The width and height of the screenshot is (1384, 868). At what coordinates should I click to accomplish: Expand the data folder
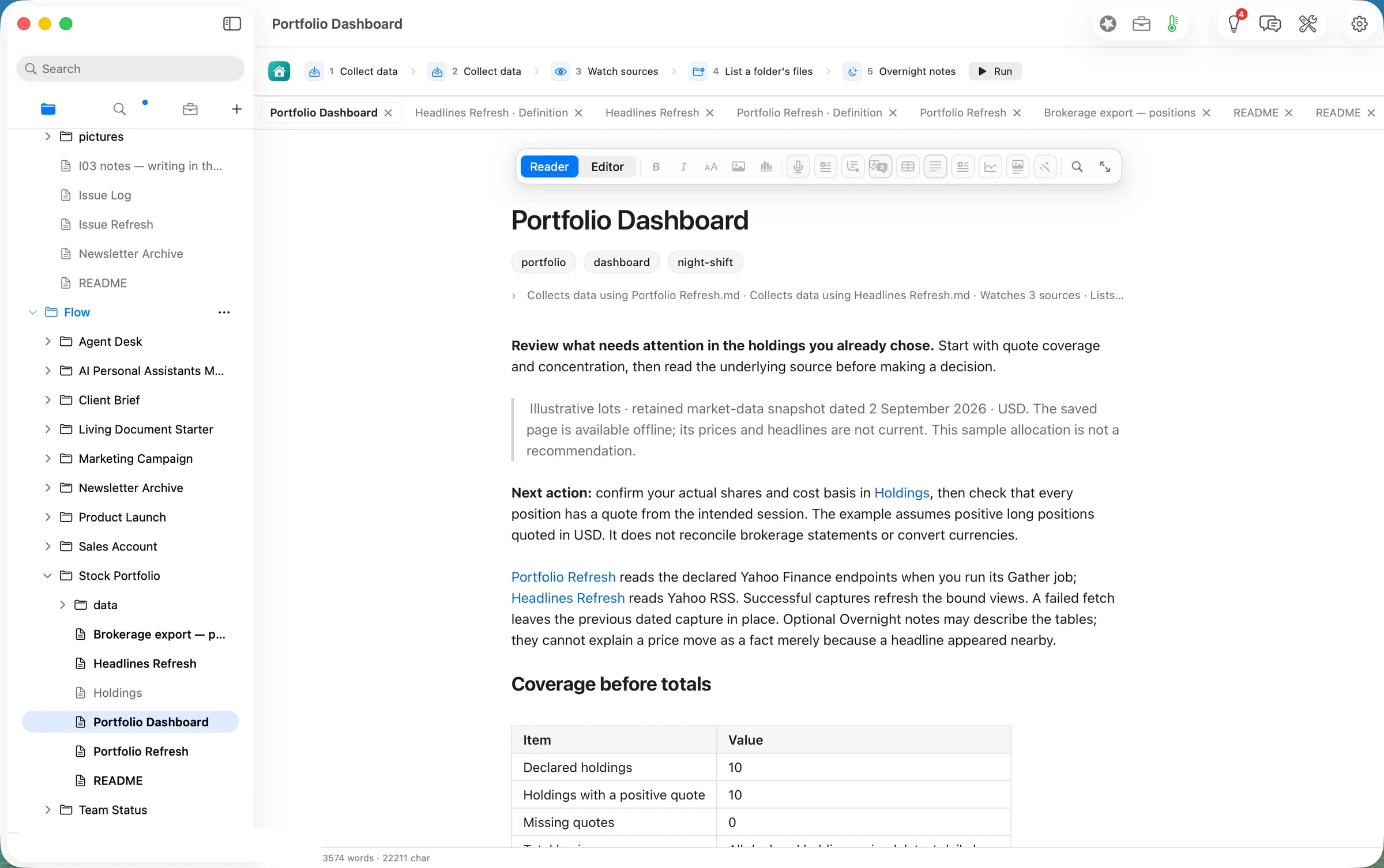coord(62,605)
